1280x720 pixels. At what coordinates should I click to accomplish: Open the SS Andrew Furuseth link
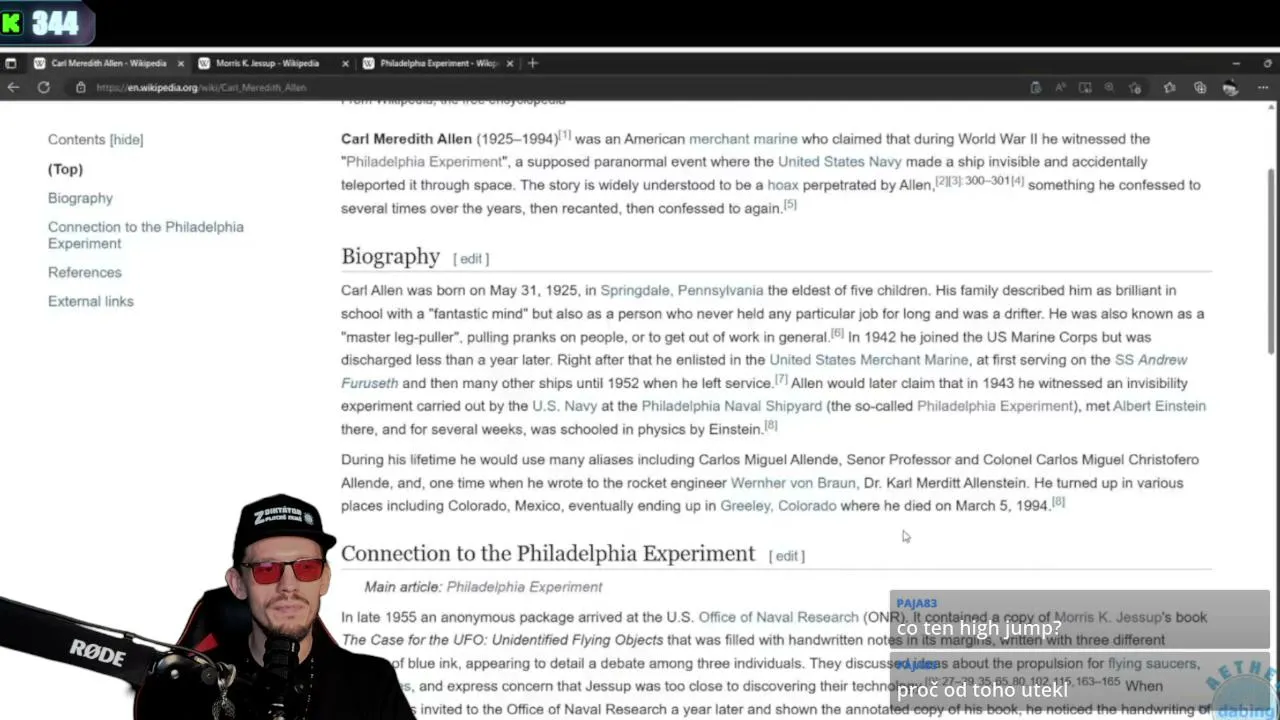pyautogui.click(x=1151, y=360)
